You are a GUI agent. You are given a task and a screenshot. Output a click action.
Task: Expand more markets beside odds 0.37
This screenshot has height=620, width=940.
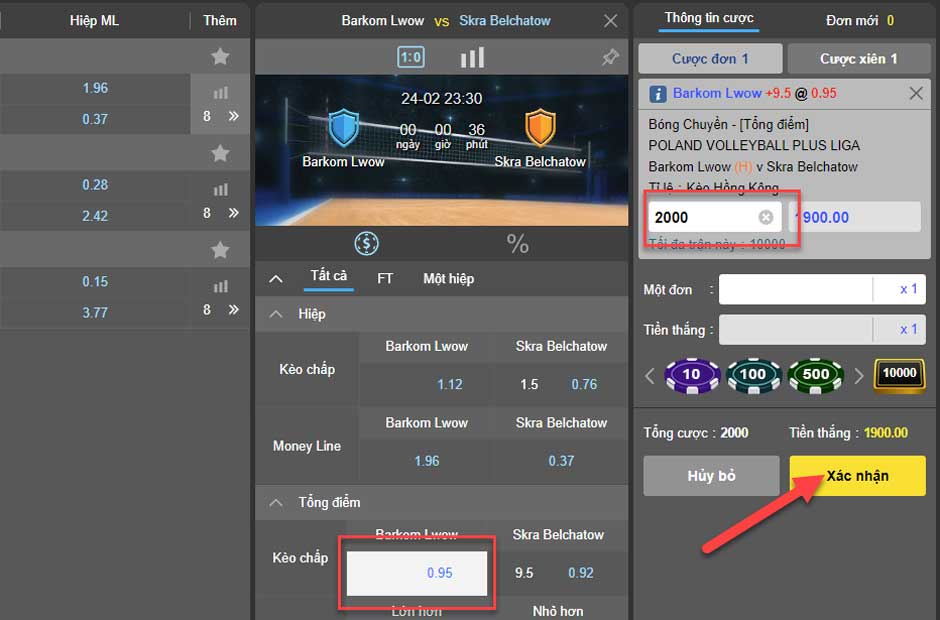[x=234, y=116]
